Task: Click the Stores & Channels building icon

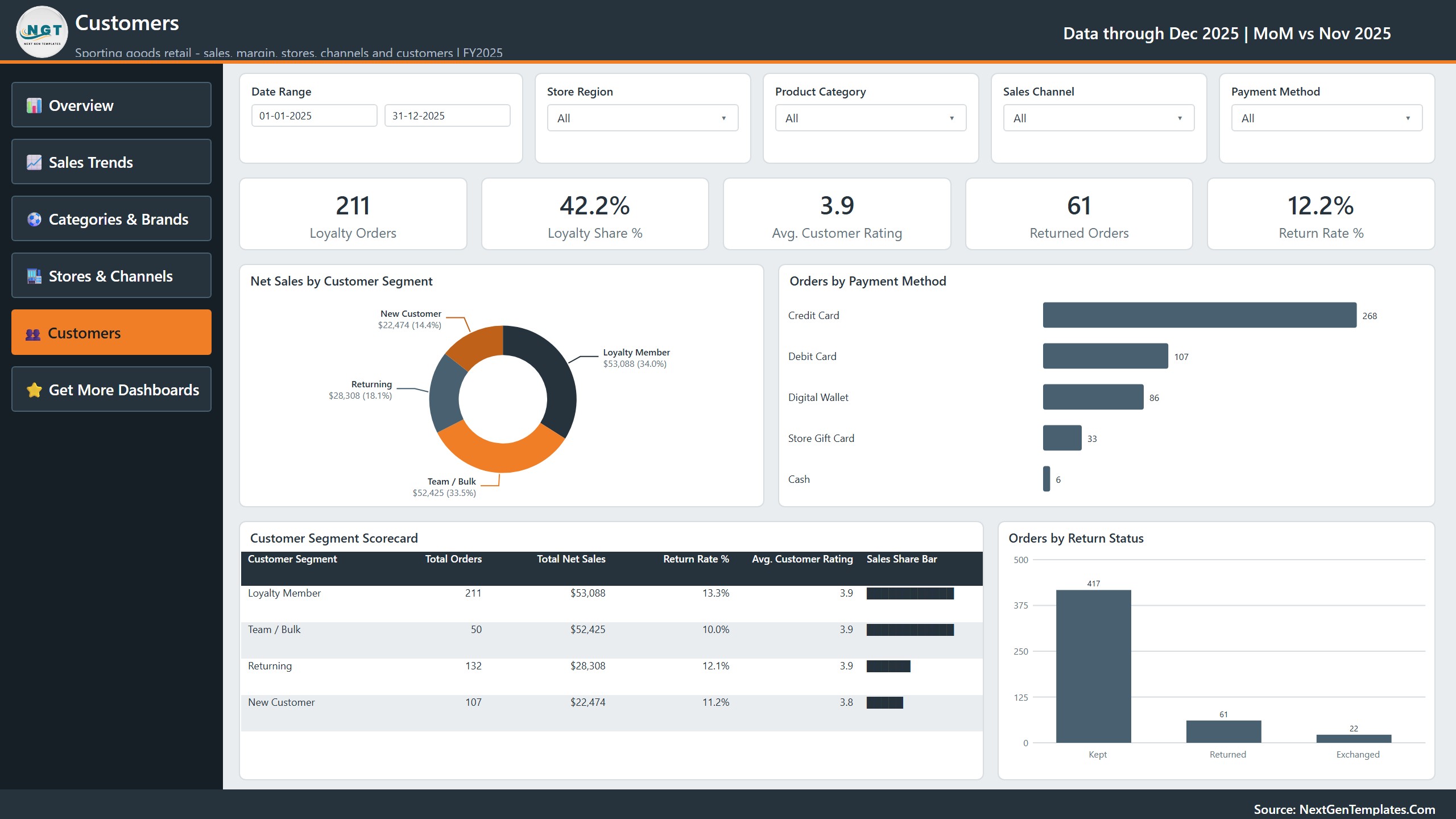Action: [x=34, y=276]
